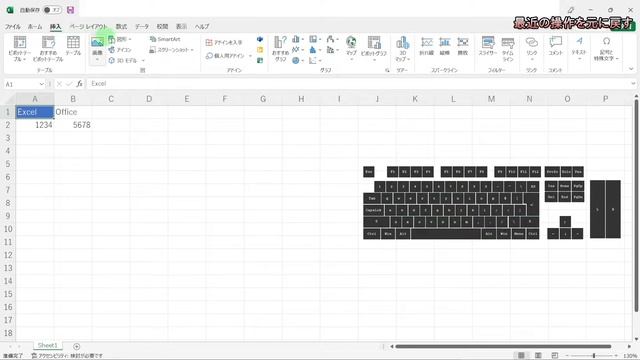
Task: Select cell B1 containing Office
Action: 73,112
